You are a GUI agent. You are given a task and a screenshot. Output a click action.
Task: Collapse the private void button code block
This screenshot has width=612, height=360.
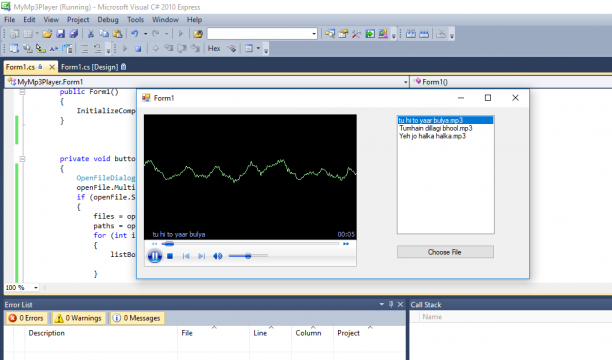click(x=22, y=159)
